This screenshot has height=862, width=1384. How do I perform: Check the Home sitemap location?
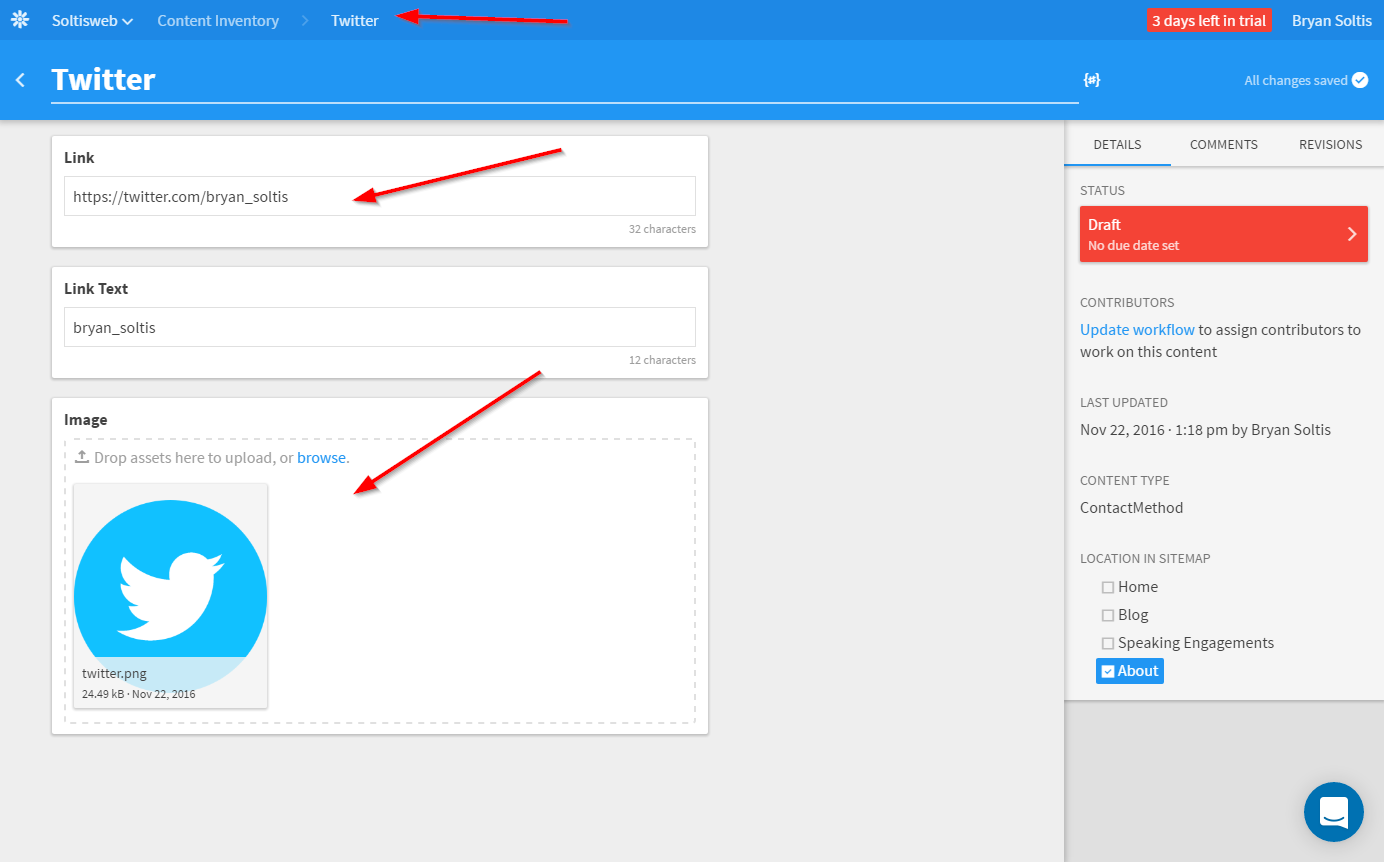coord(1108,587)
